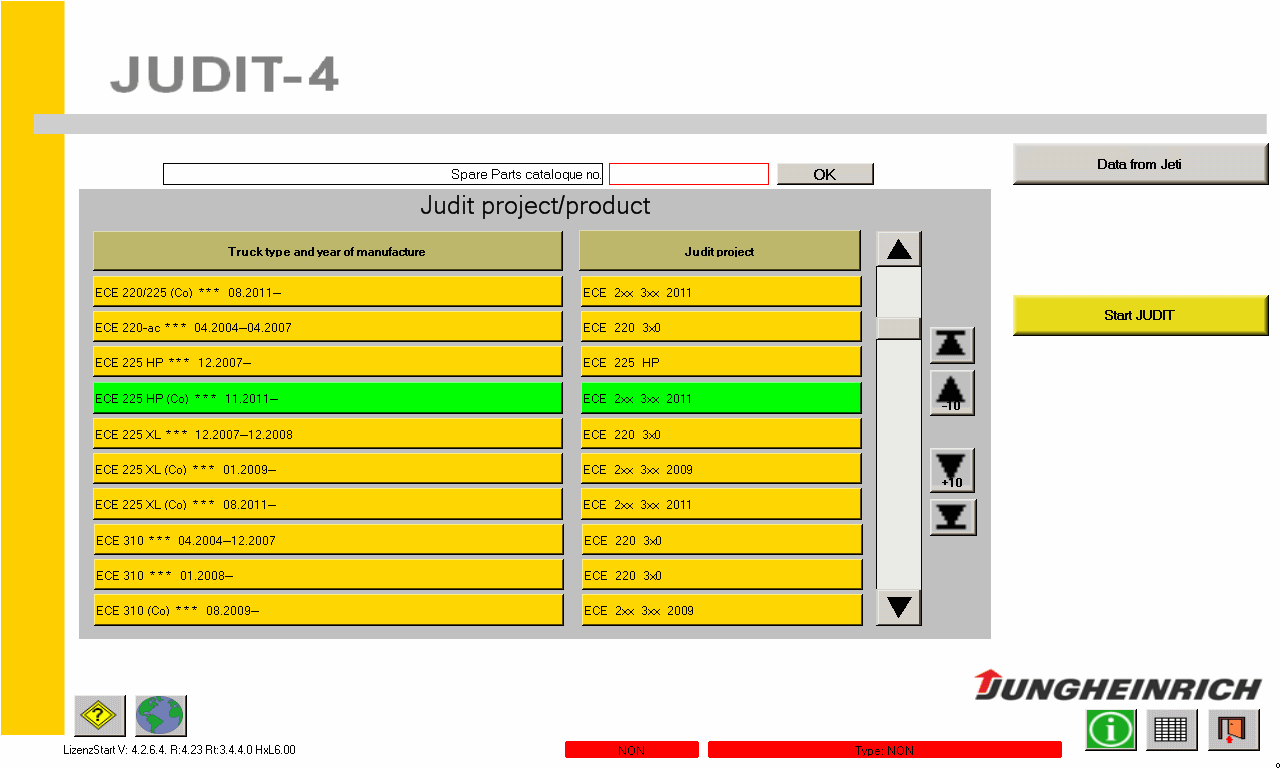Focus the spare parts catalogue number field
The image size is (1280, 768).
click(689, 174)
